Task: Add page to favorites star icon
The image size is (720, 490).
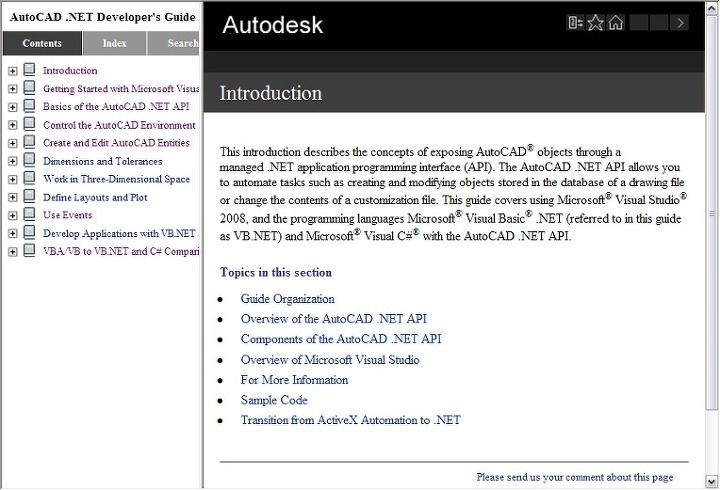Action: (x=595, y=23)
